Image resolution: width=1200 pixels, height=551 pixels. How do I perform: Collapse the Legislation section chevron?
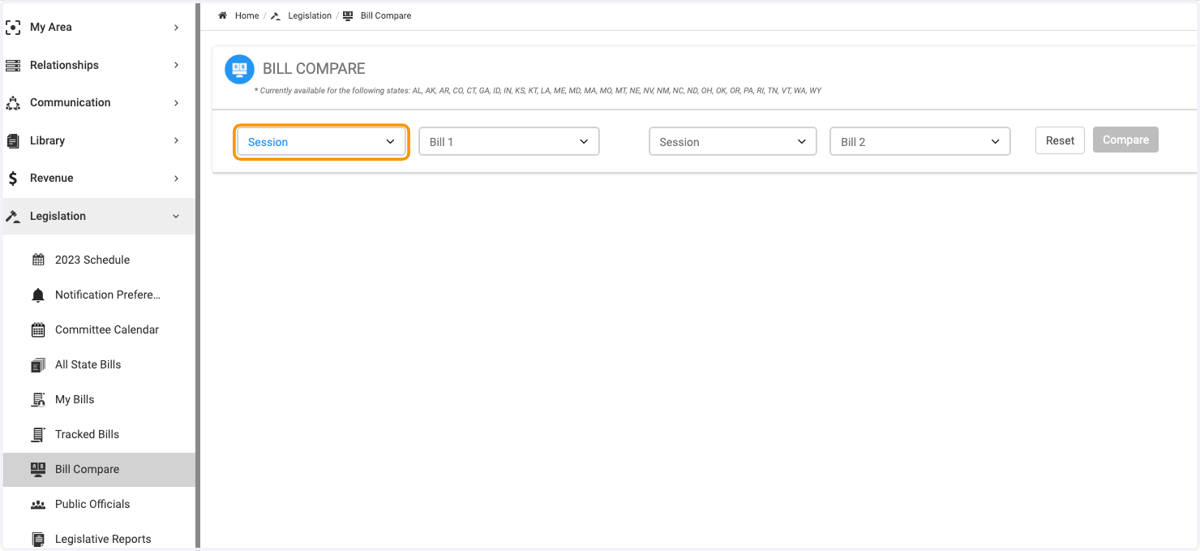point(176,216)
